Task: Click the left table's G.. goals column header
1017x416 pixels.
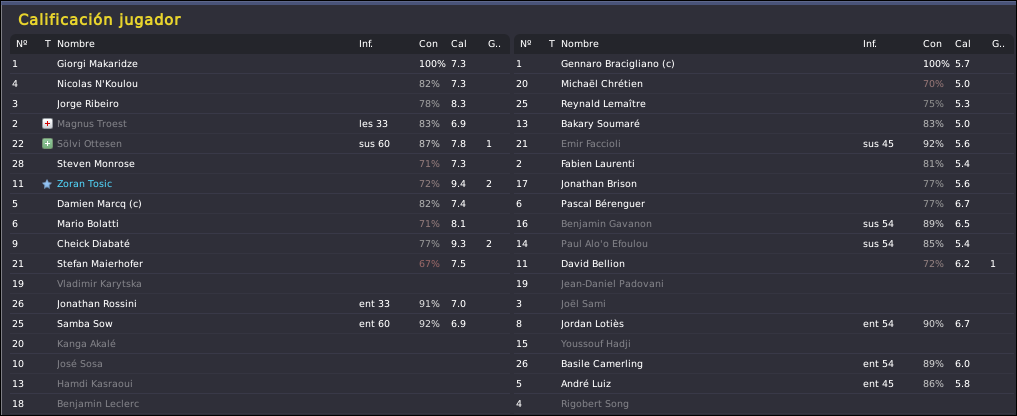Action: (493, 43)
